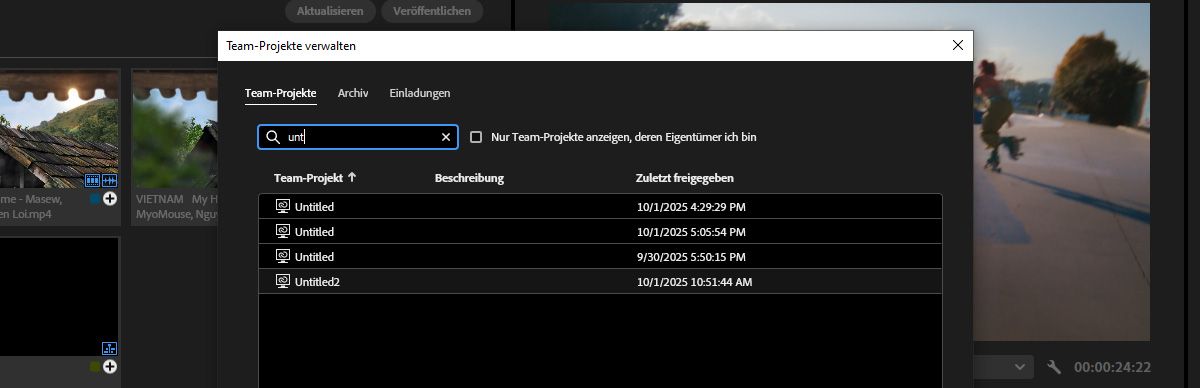Screen dimensions: 1200x388
Task: Click the magnifier icon in the search box
Action: click(x=273, y=137)
